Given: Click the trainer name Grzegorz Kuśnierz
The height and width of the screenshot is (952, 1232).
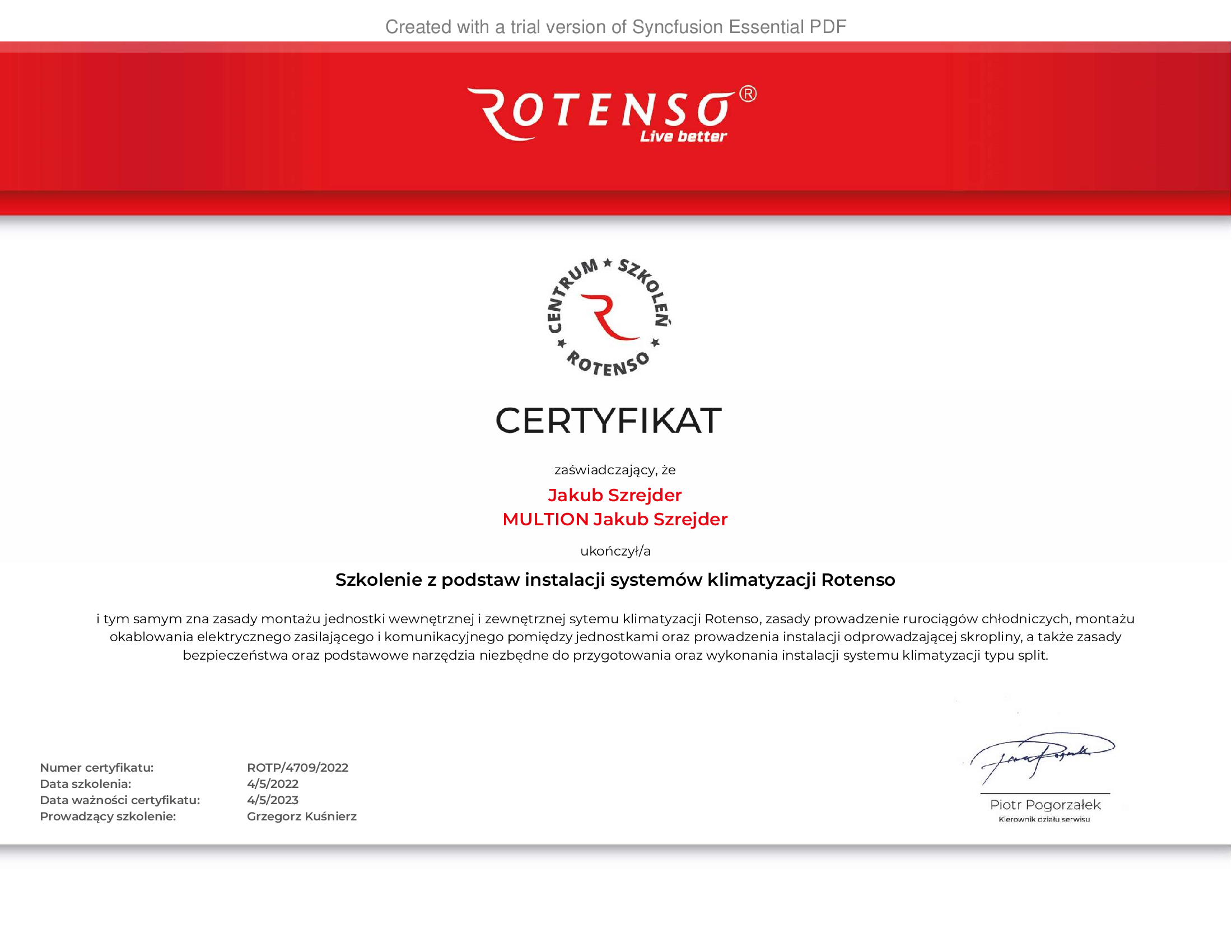Looking at the screenshot, I should click(302, 816).
